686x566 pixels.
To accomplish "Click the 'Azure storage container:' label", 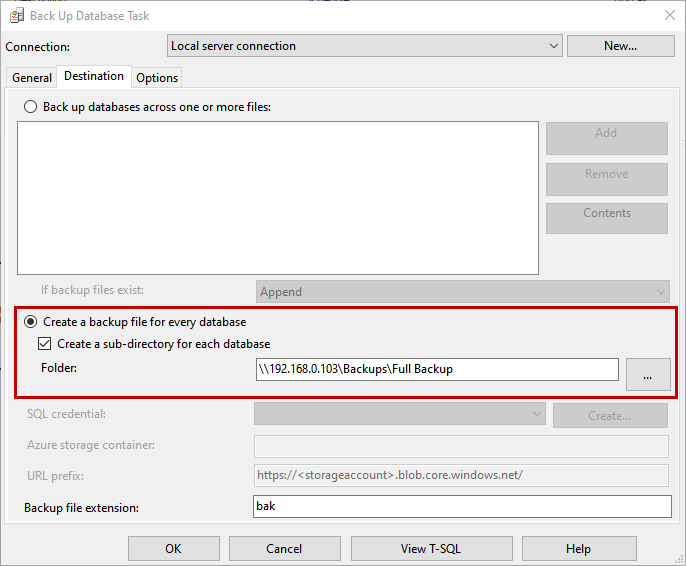I will [91, 445].
